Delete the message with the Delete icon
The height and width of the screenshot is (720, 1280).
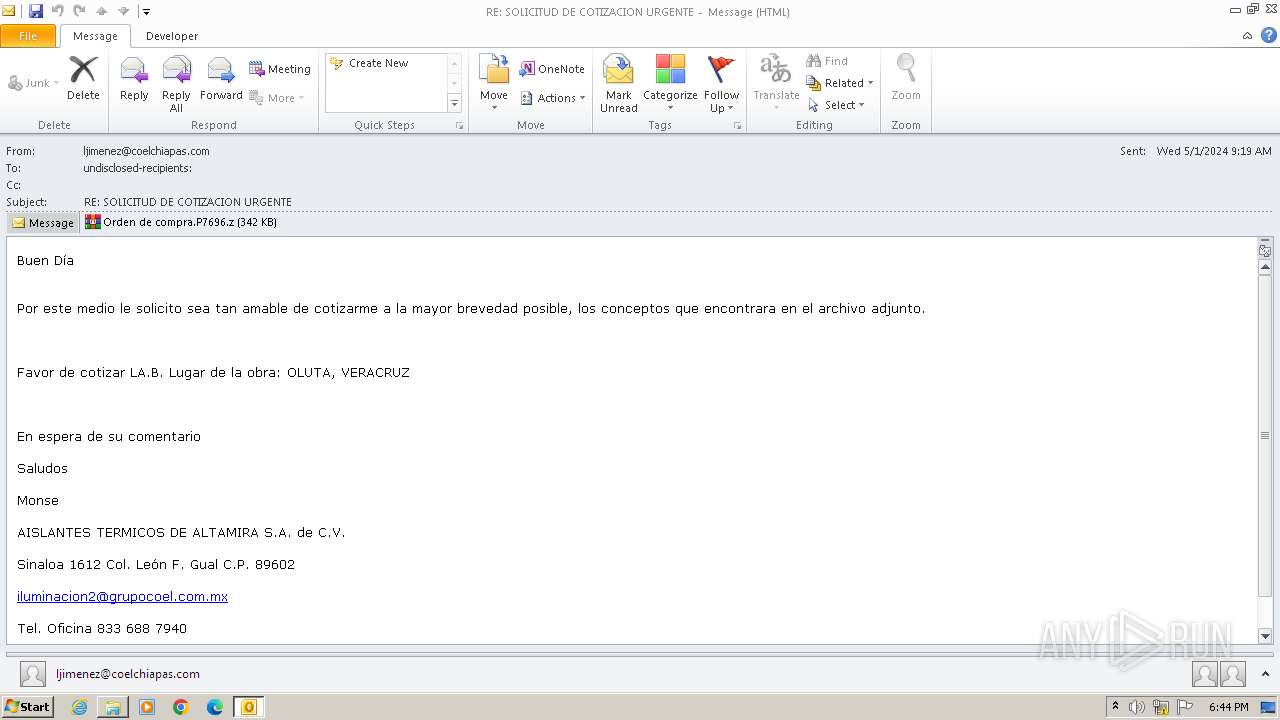(x=83, y=79)
